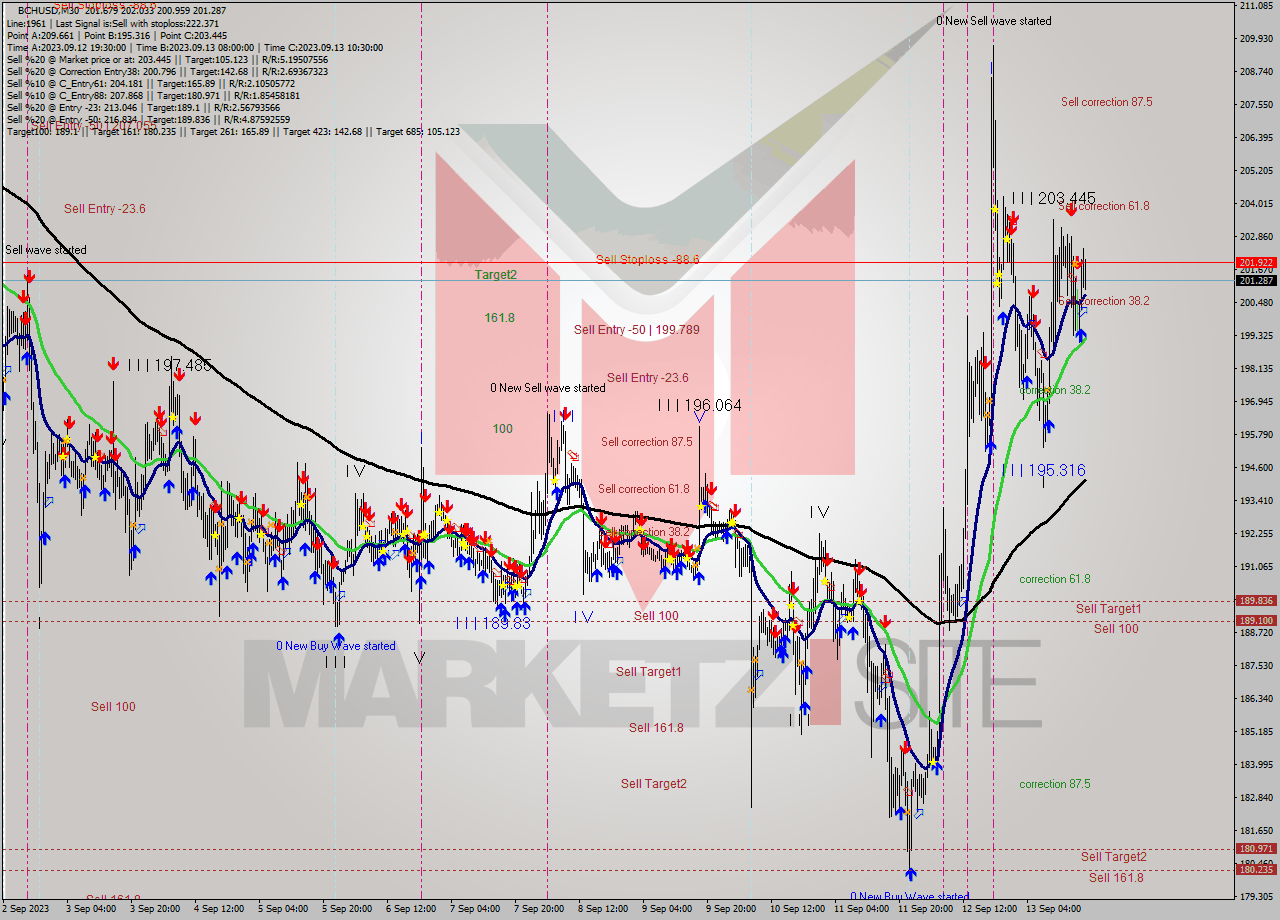The image size is (1280, 920).
Task: Click the green 'Target2' label
Action: (496, 274)
